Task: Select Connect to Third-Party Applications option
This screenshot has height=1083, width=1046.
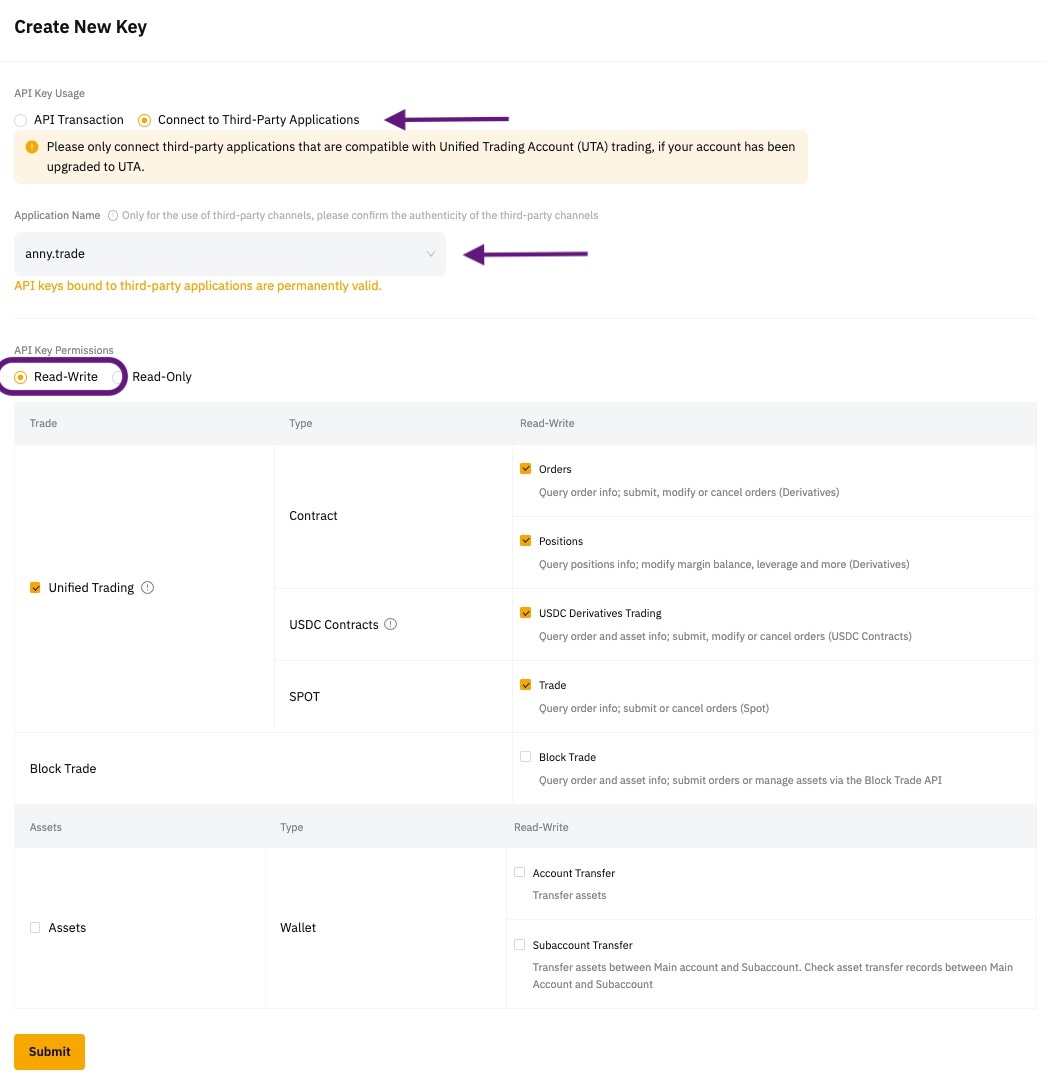Action: pos(145,120)
